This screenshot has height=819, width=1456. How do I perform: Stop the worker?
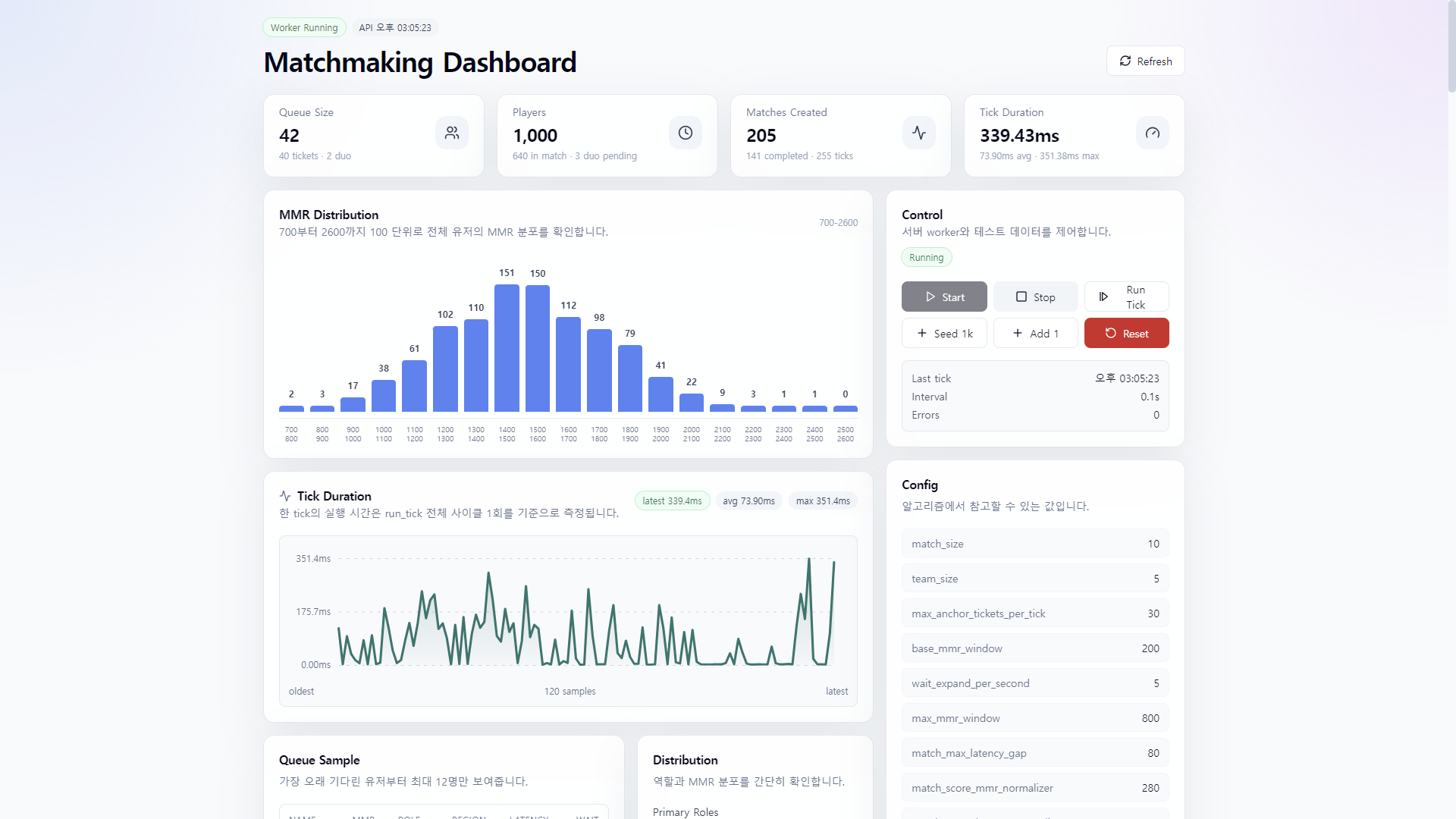[x=1035, y=297]
